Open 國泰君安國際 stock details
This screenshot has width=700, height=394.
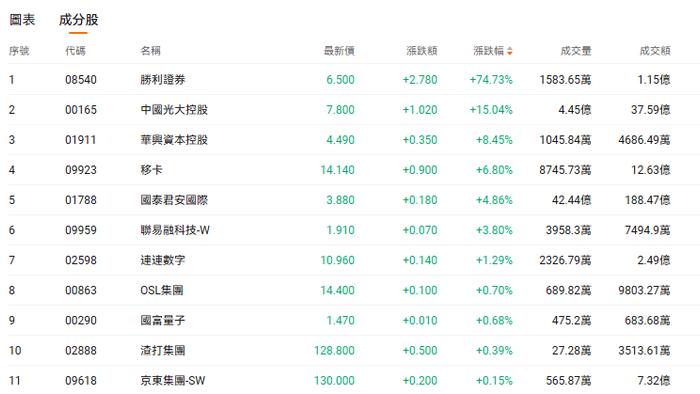point(174,200)
